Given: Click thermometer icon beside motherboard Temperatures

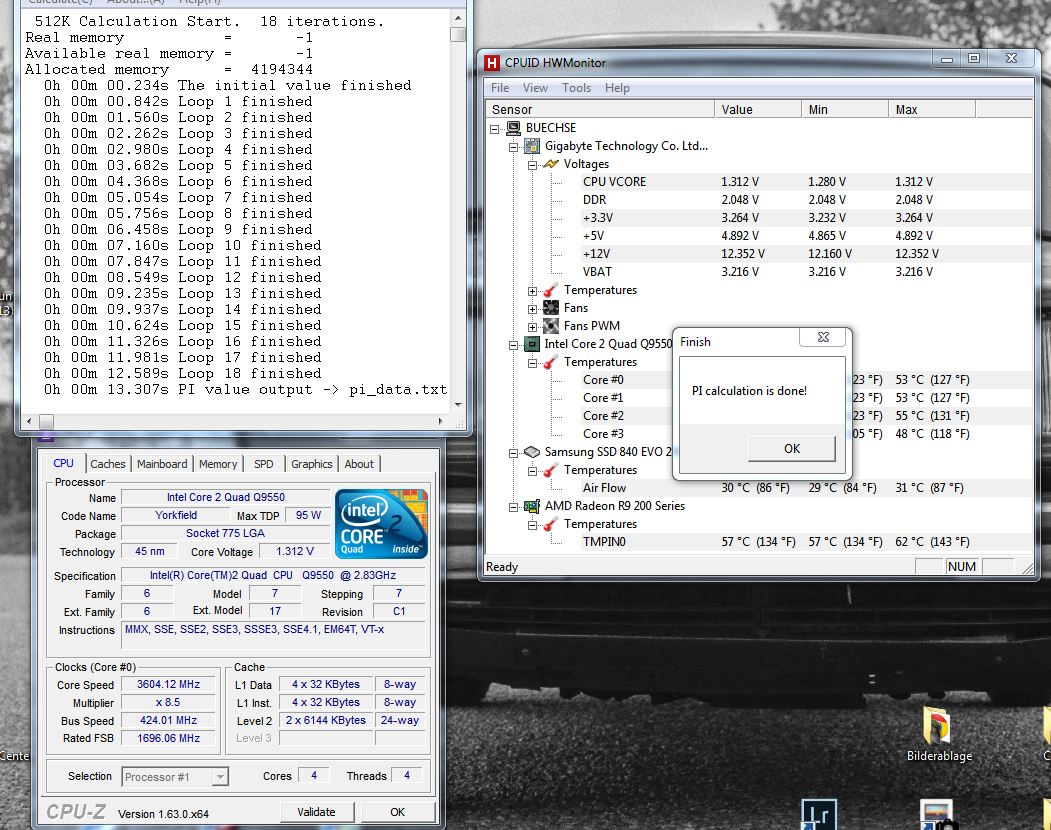Looking at the screenshot, I should point(551,290).
